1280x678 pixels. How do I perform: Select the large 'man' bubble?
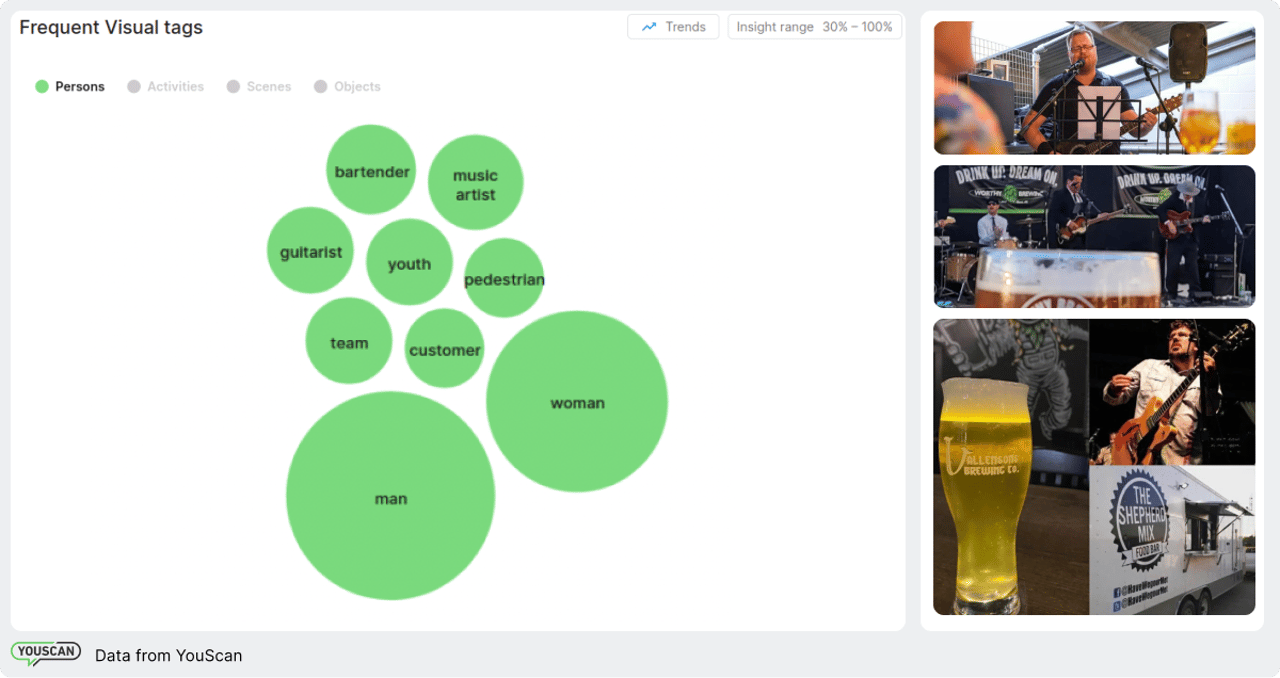[390, 496]
